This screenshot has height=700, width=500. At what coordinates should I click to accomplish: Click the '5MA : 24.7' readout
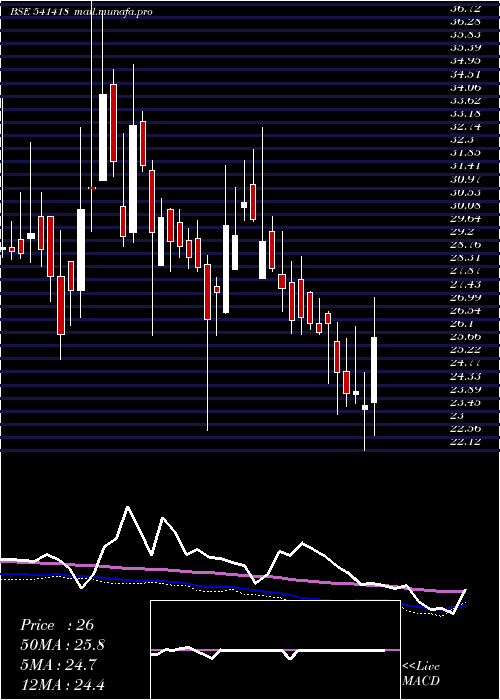coord(58,665)
